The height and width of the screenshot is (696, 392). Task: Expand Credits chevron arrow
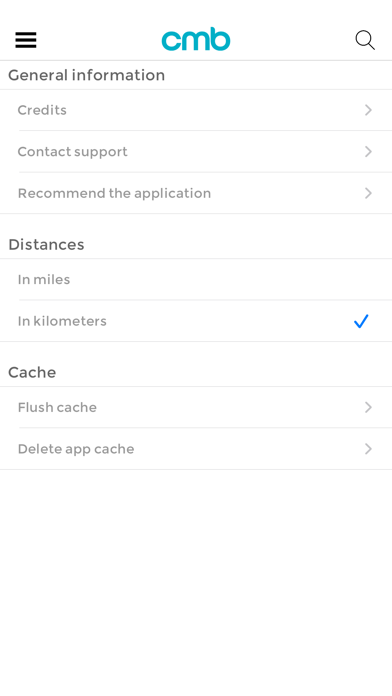368,110
